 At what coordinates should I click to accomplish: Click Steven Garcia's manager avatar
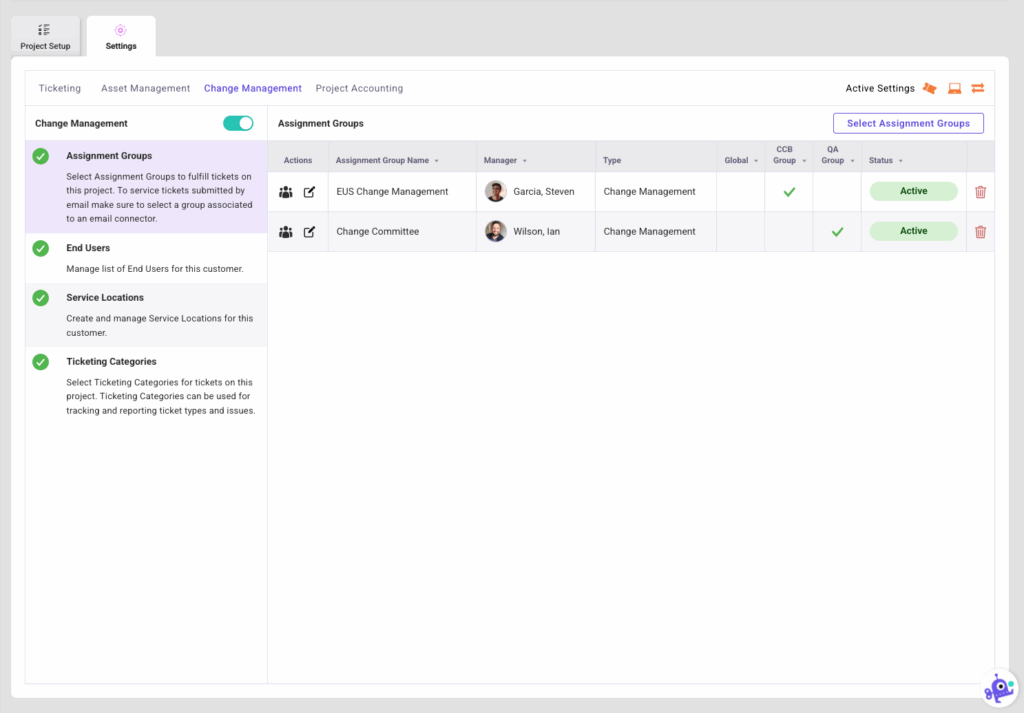[x=496, y=192]
